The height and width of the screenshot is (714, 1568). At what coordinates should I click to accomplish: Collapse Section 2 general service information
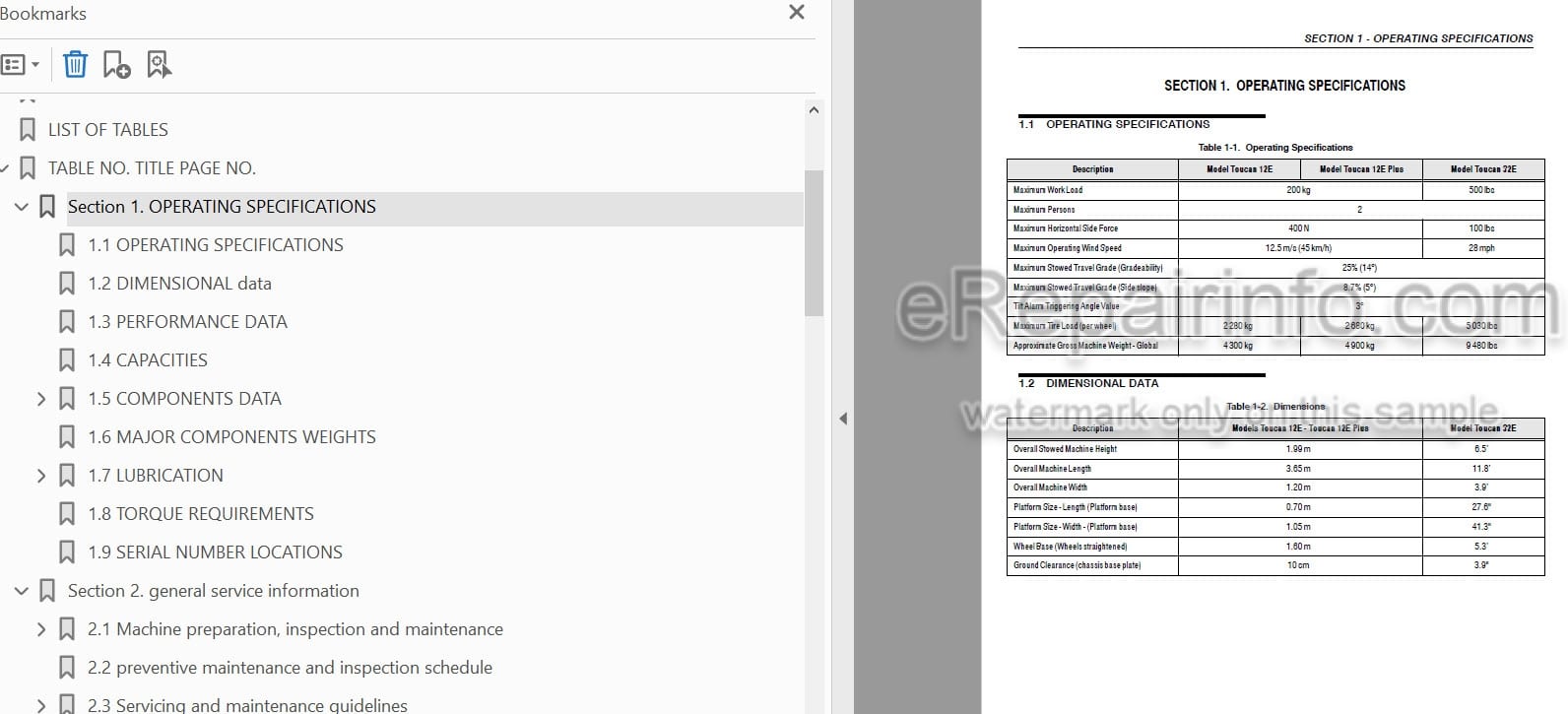click(21, 591)
